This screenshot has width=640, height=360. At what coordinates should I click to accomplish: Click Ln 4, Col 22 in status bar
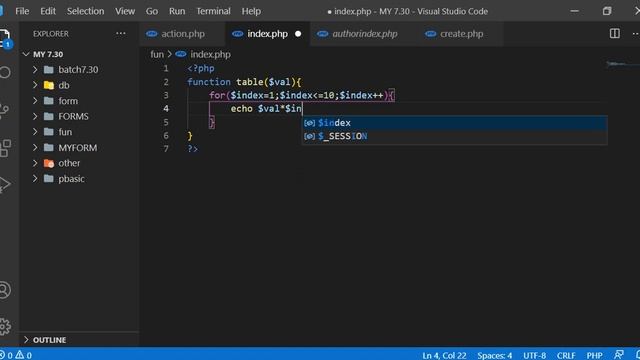point(444,355)
